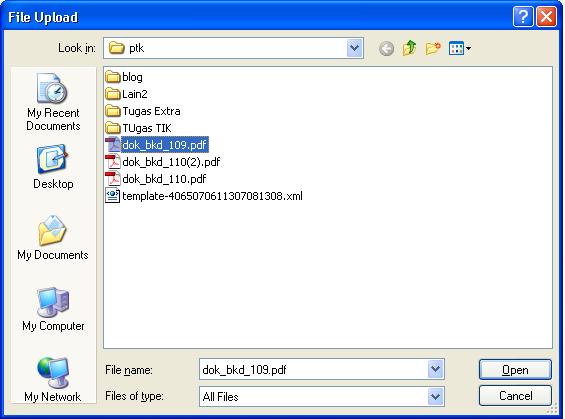Click inside the File name field

click(x=313, y=369)
